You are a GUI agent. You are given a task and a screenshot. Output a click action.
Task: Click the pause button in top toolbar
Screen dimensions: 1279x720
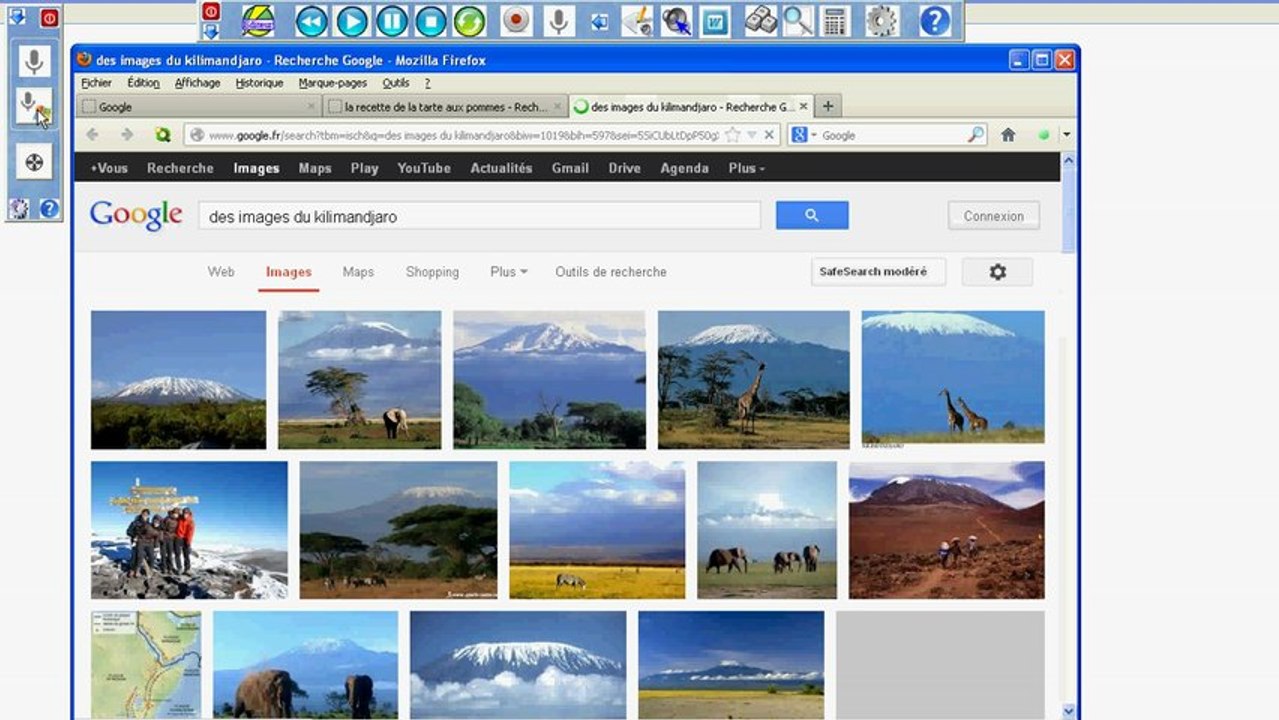[391, 20]
